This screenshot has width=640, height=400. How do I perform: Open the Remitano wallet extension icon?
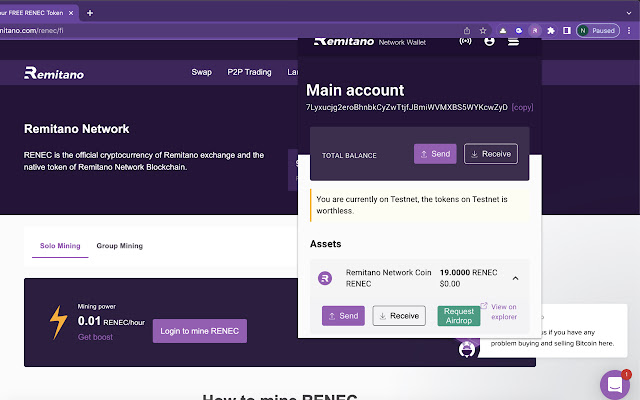[x=535, y=31]
